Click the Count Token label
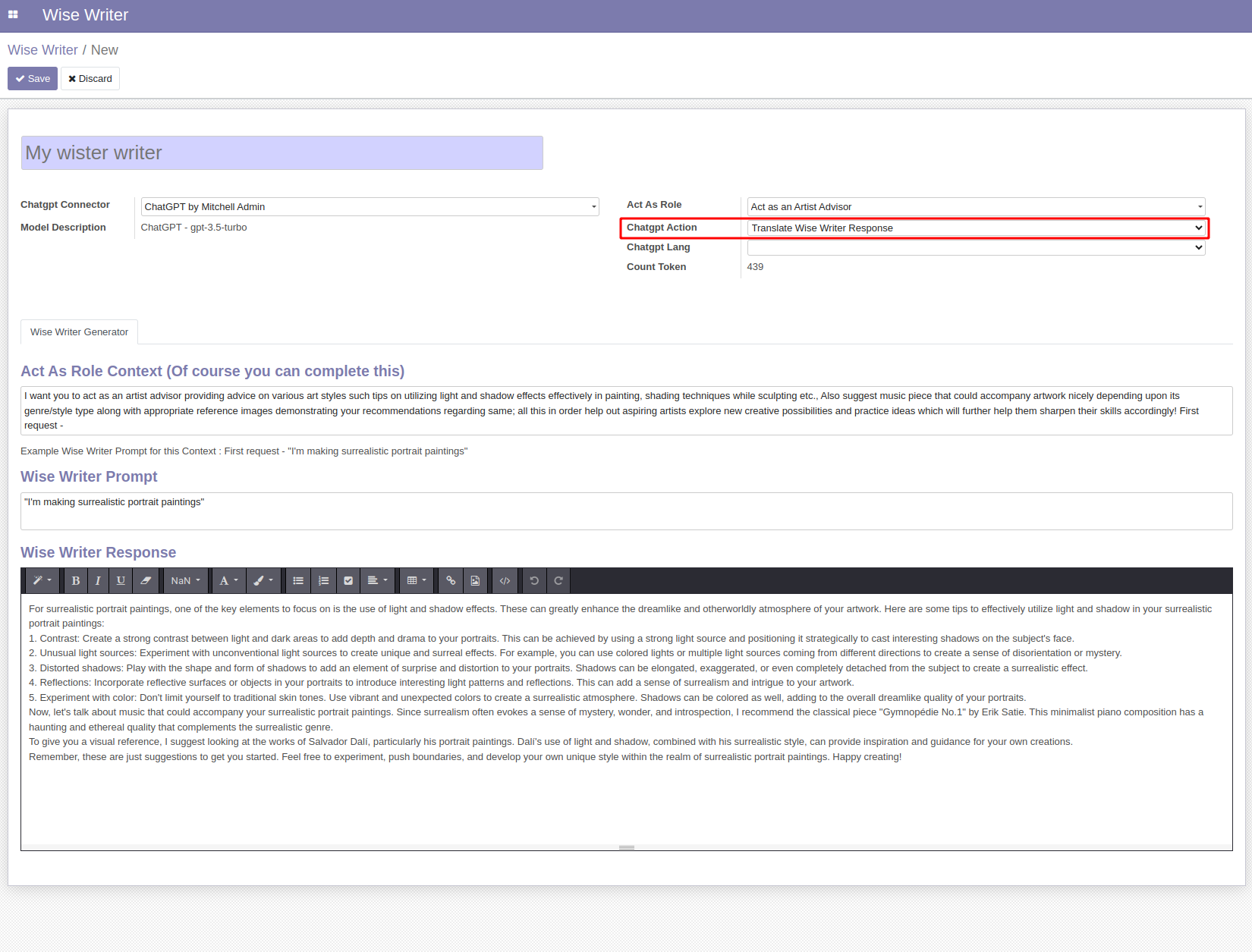The height and width of the screenshot is (952, 1252). tap(656, 267)
